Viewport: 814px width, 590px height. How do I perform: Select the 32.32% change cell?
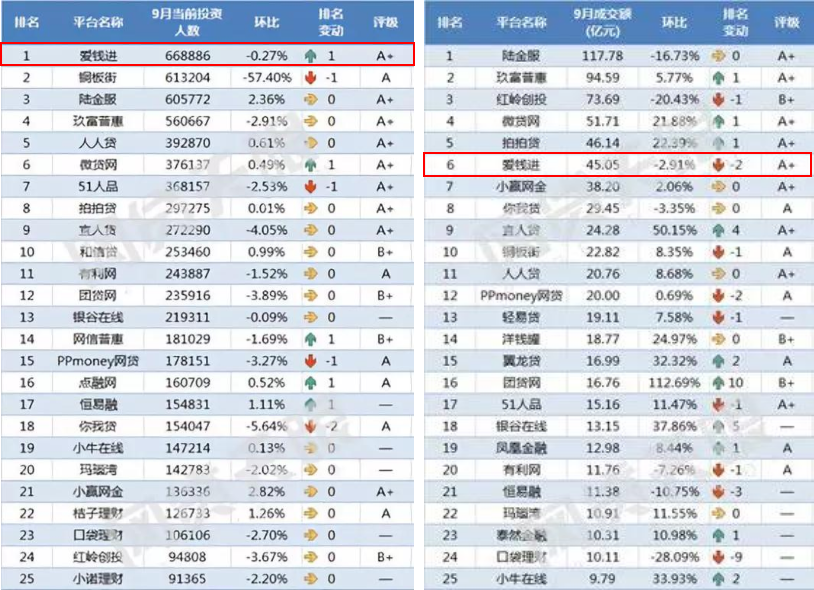tap(675, 361)
